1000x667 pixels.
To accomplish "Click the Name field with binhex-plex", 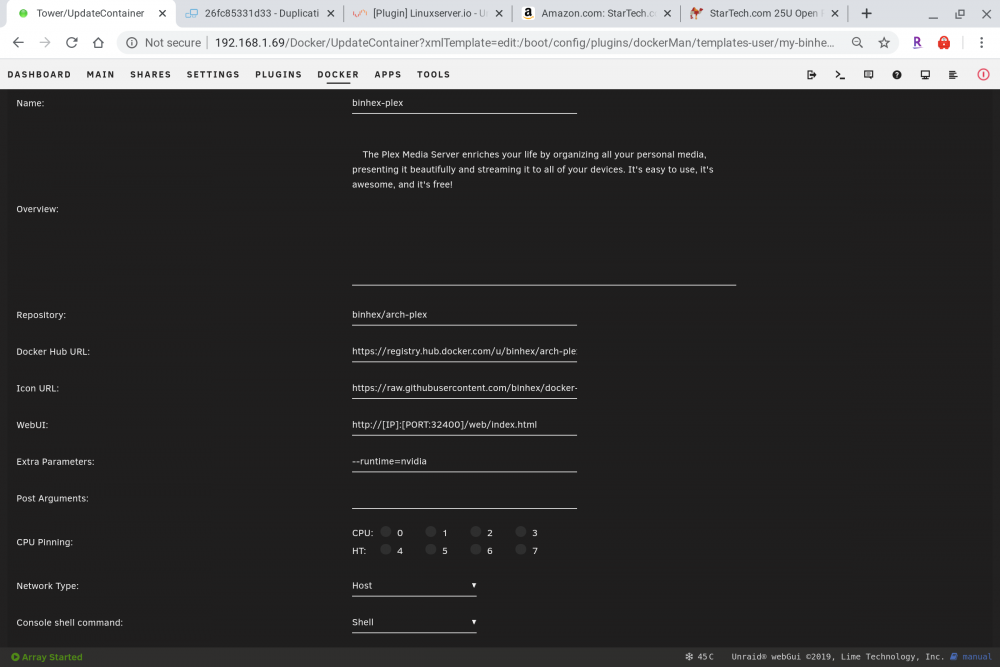I will [x=464, y=103].
